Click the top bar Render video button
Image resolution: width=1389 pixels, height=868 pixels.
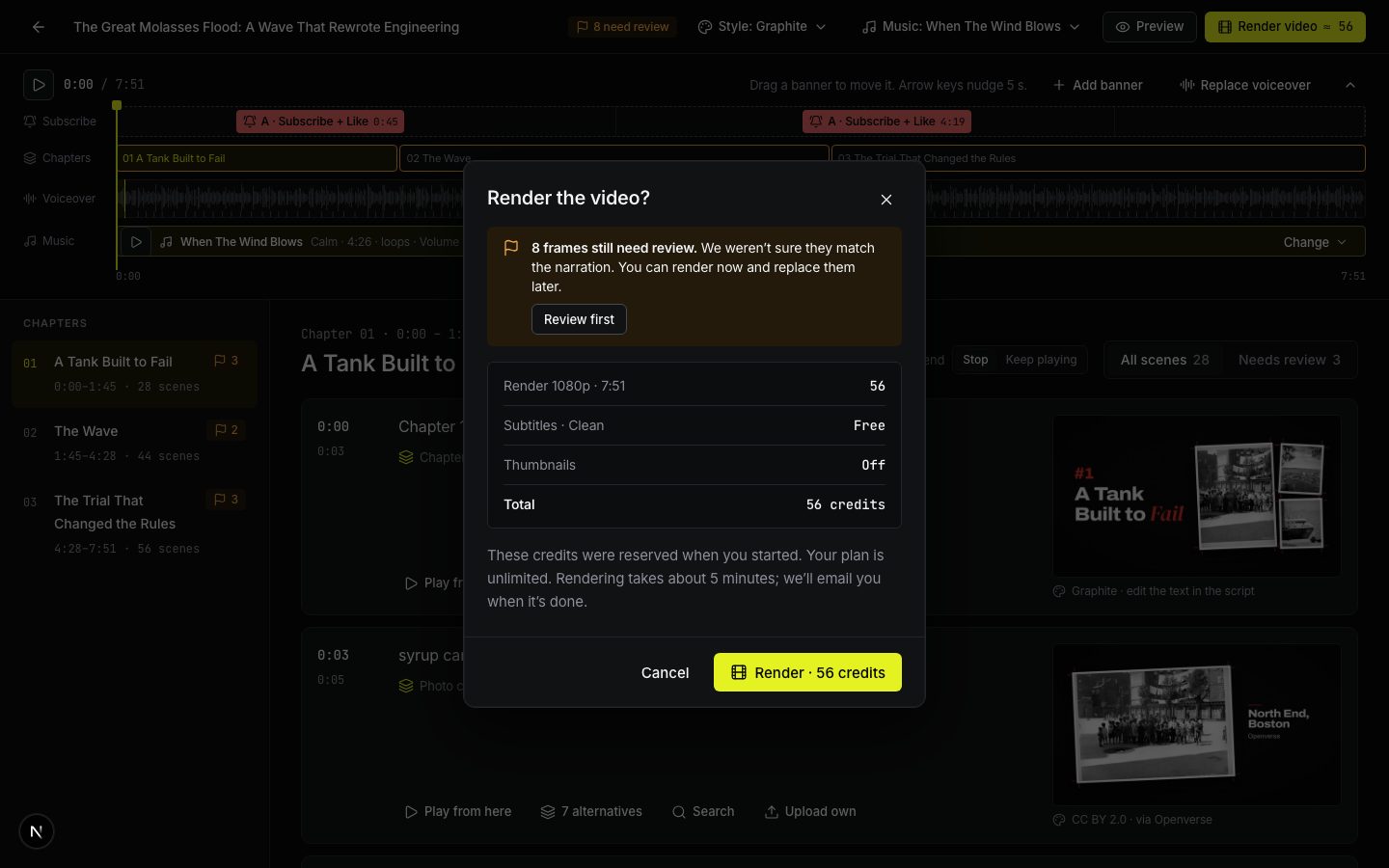(1285, 27)
